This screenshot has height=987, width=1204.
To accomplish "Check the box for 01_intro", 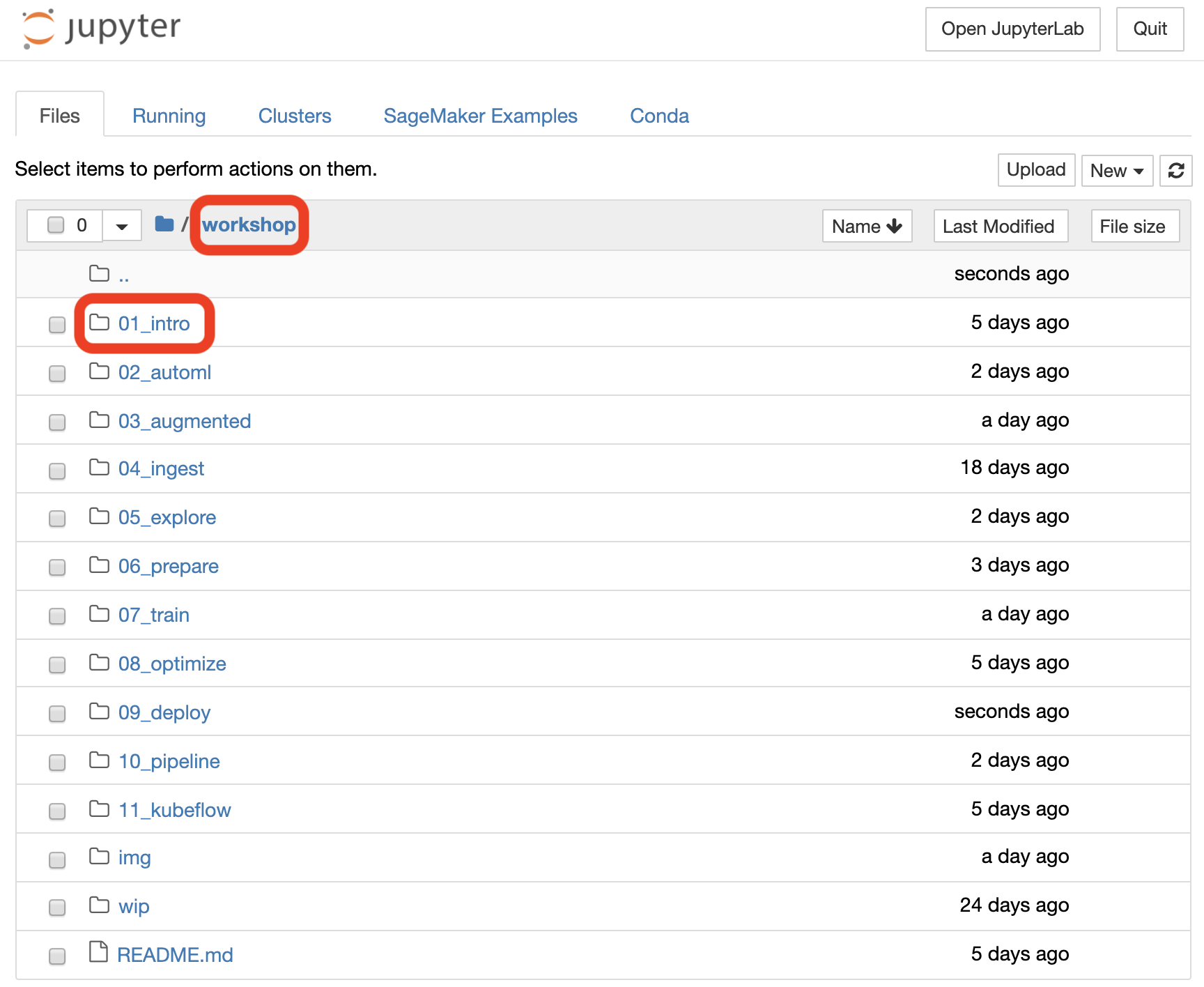I will (x=57, y=325).
